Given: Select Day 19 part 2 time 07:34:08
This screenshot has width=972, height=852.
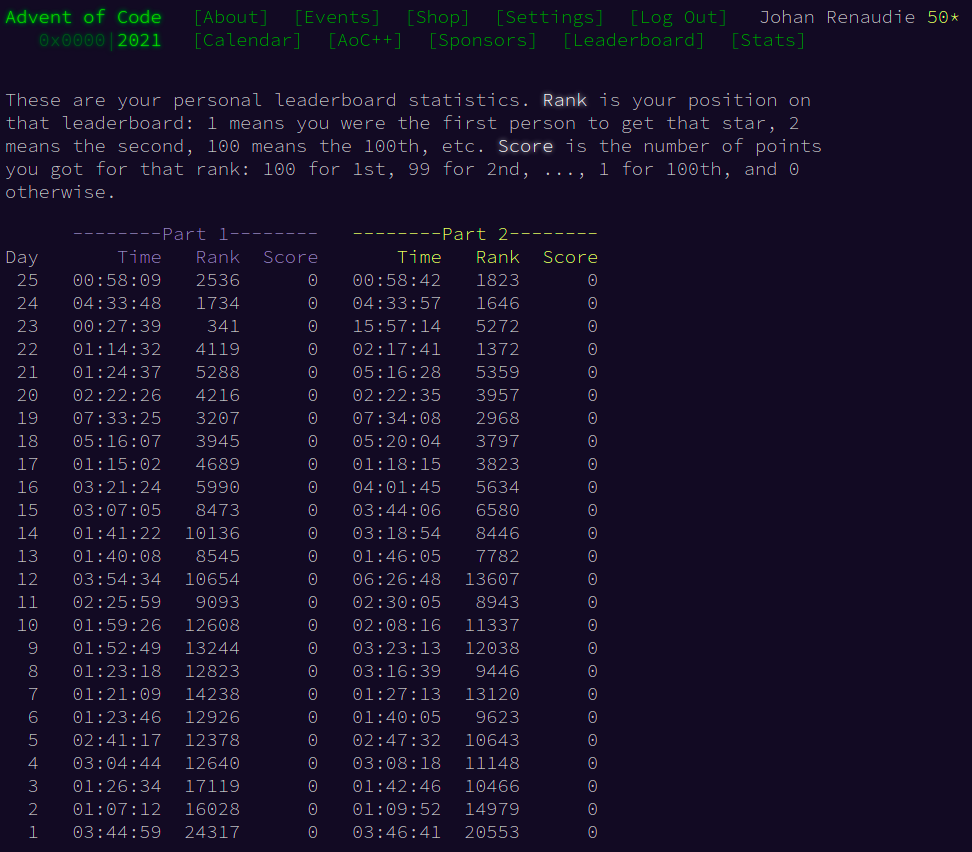Looking at the screenshot, I should pyautogui.click(x=397, y=419).
